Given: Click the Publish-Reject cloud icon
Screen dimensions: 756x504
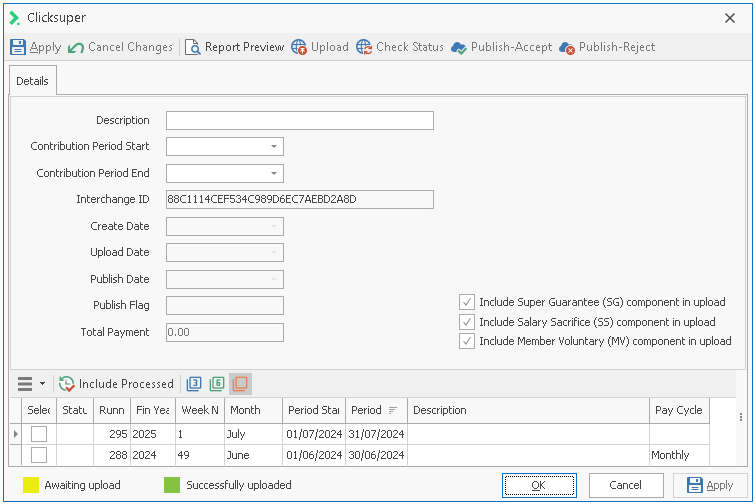Looking at the screenshot, I should coord(567,47).
